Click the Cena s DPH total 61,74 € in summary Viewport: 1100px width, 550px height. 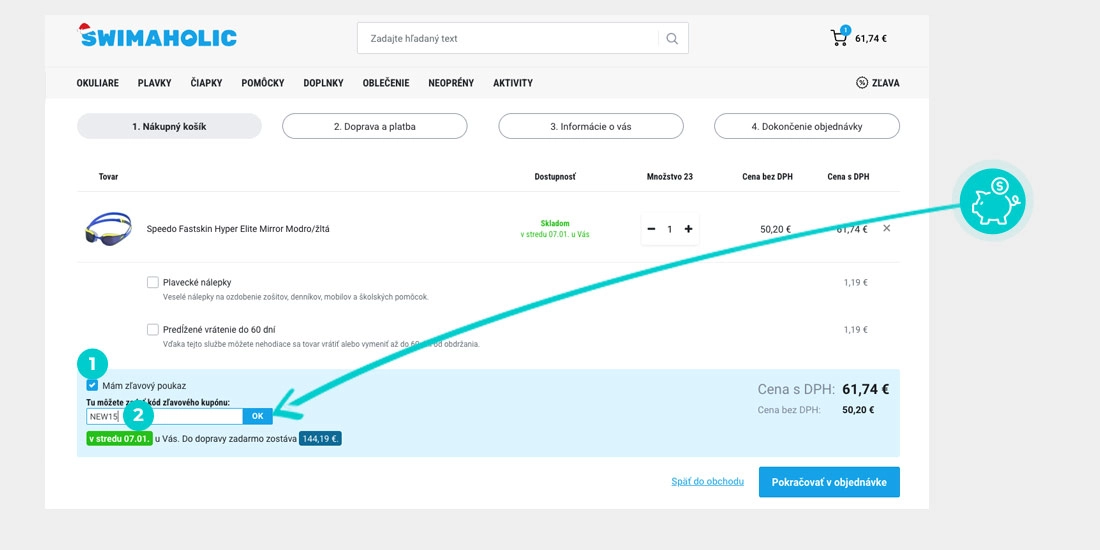[866, 389]
